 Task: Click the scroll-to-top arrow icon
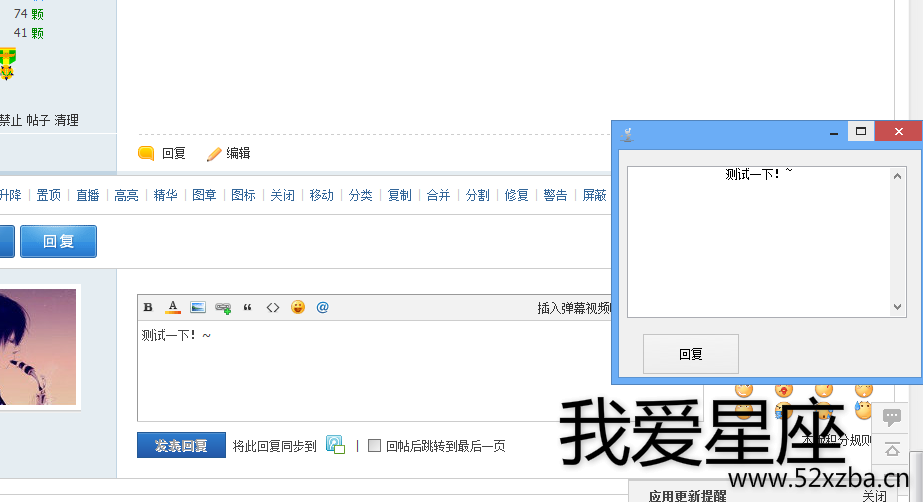pyautogui.click(x=892, y=450)
